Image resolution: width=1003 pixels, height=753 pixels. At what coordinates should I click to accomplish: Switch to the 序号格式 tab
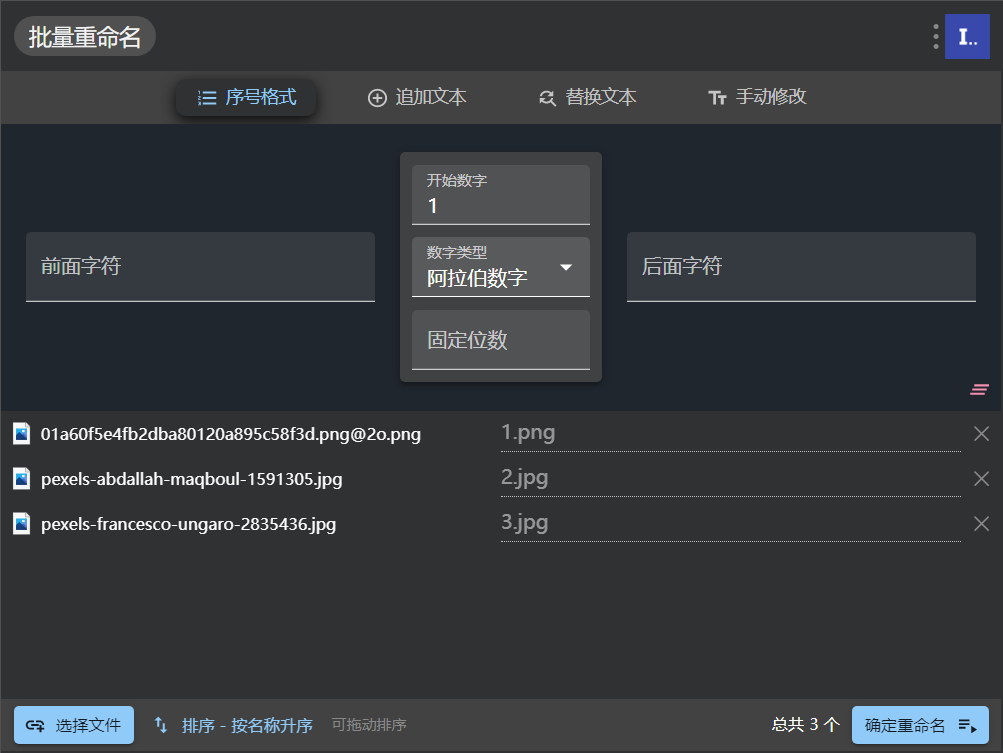pyautogui.click(x=246, y=97)
